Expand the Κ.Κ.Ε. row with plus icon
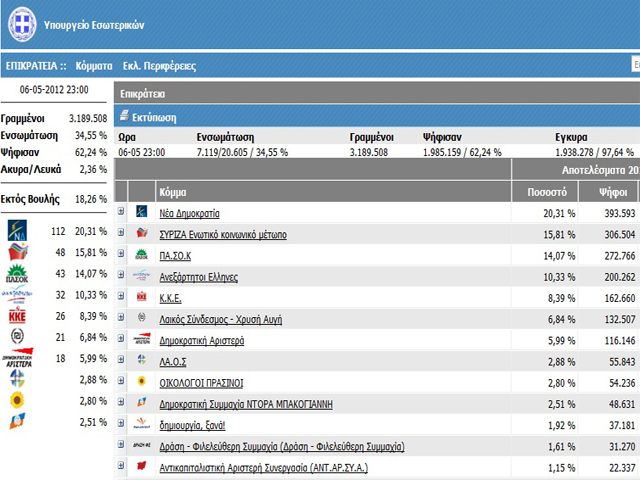Image resolution: width=640 pixels, height=480 pixels. [x=121, y=298]
